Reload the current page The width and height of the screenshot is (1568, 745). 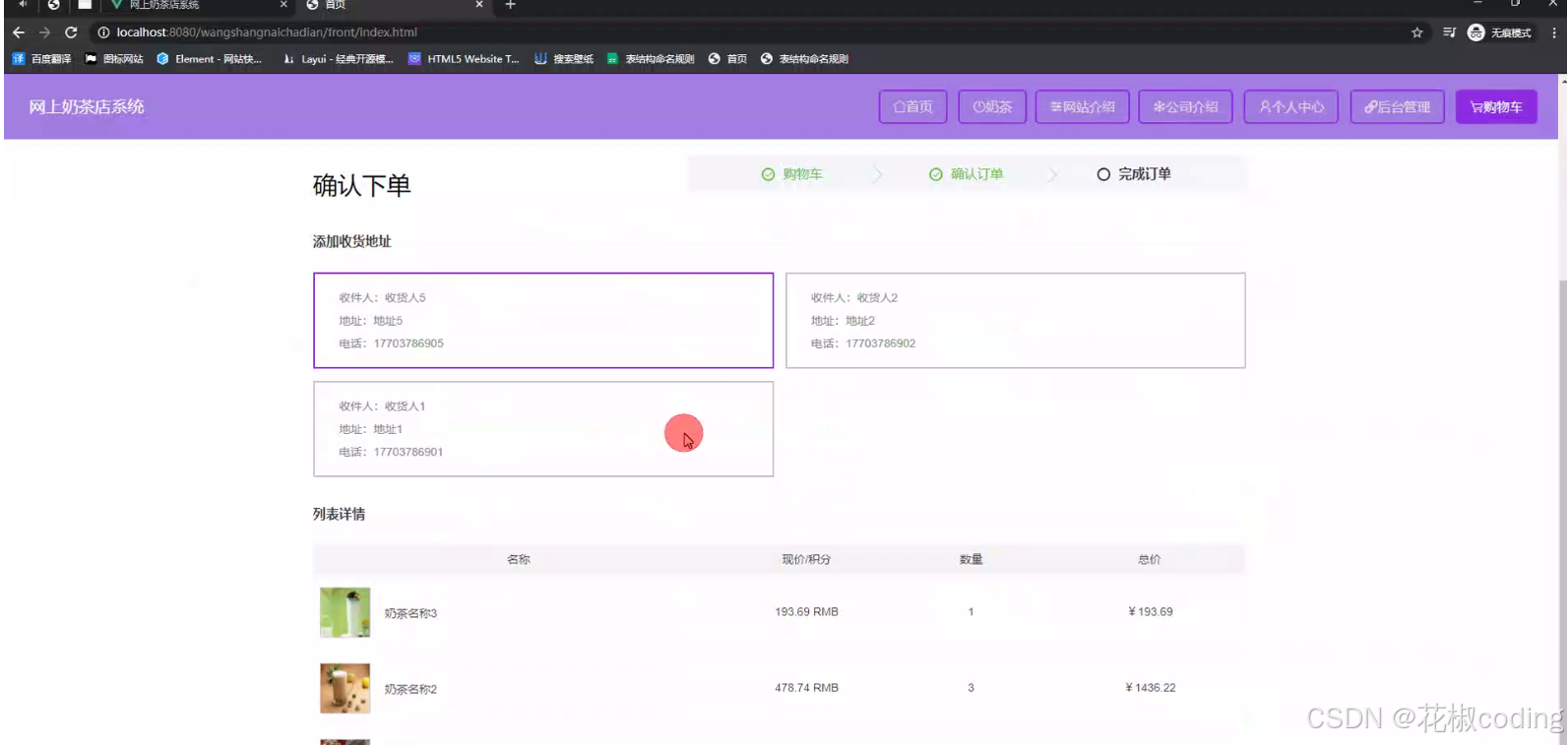click(71, 32)
